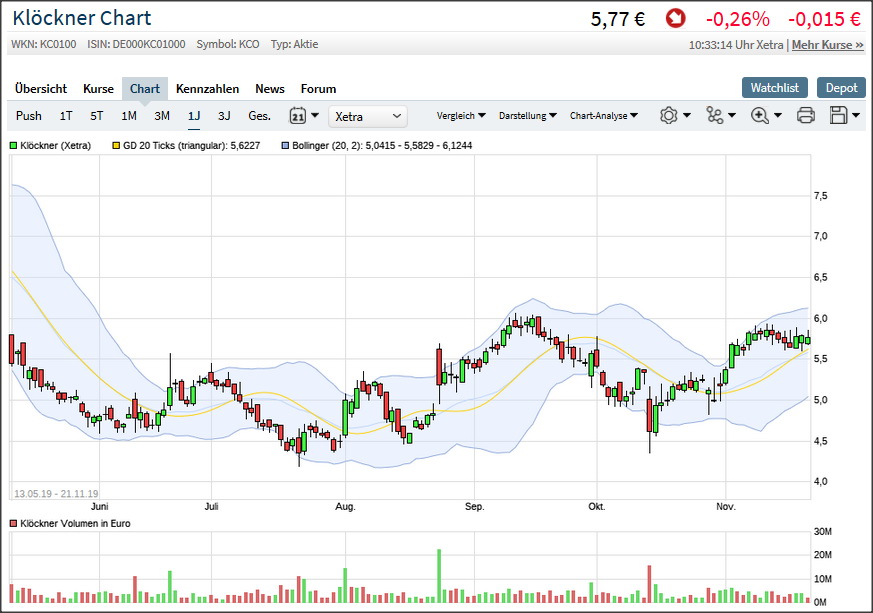Image resolution: width=873 pixels, height=613 pixels.
Task: Expand the Vergleich dropdown
Action: coord(461,116)
